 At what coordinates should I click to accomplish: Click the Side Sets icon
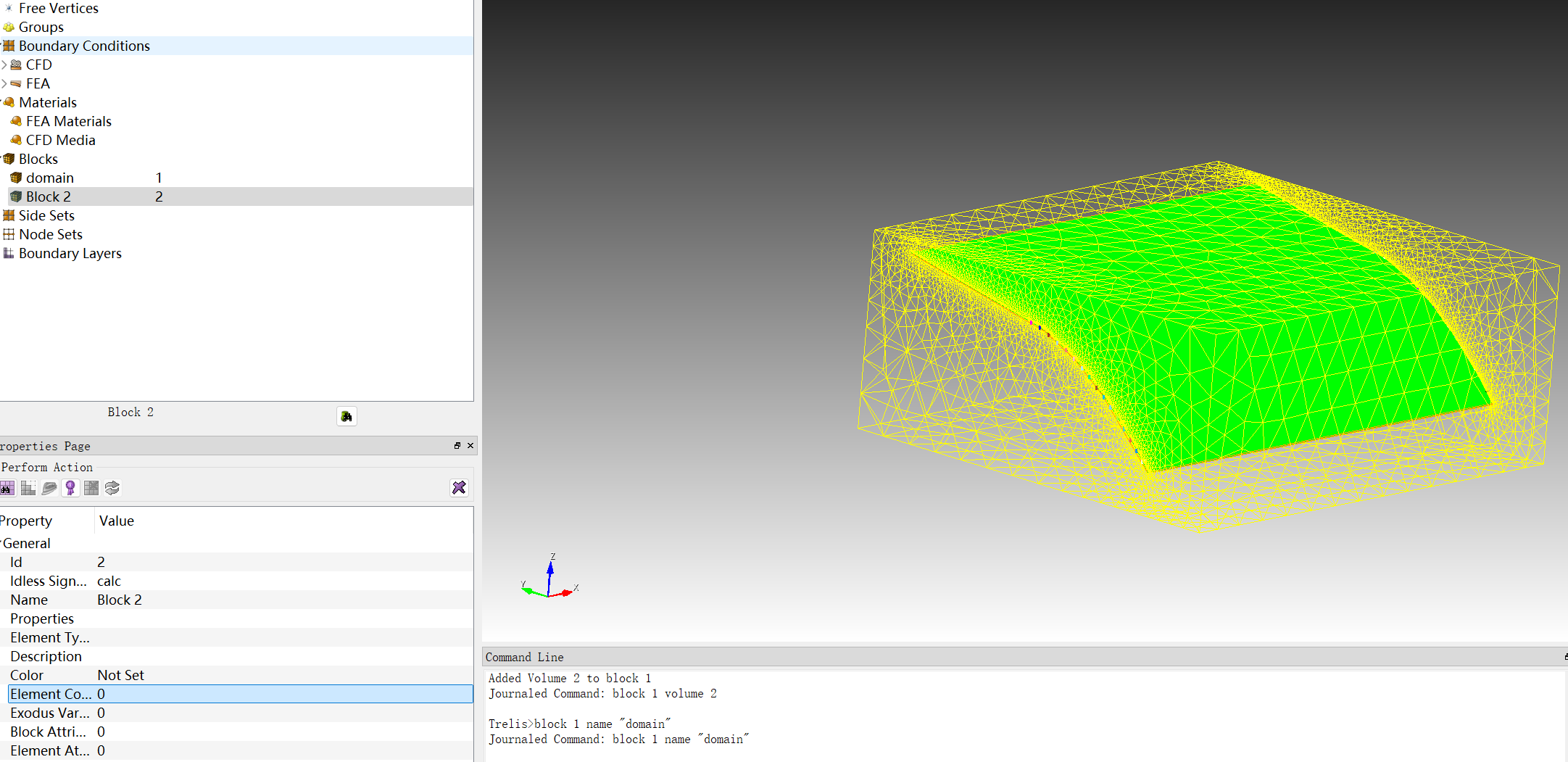[9, 215]
